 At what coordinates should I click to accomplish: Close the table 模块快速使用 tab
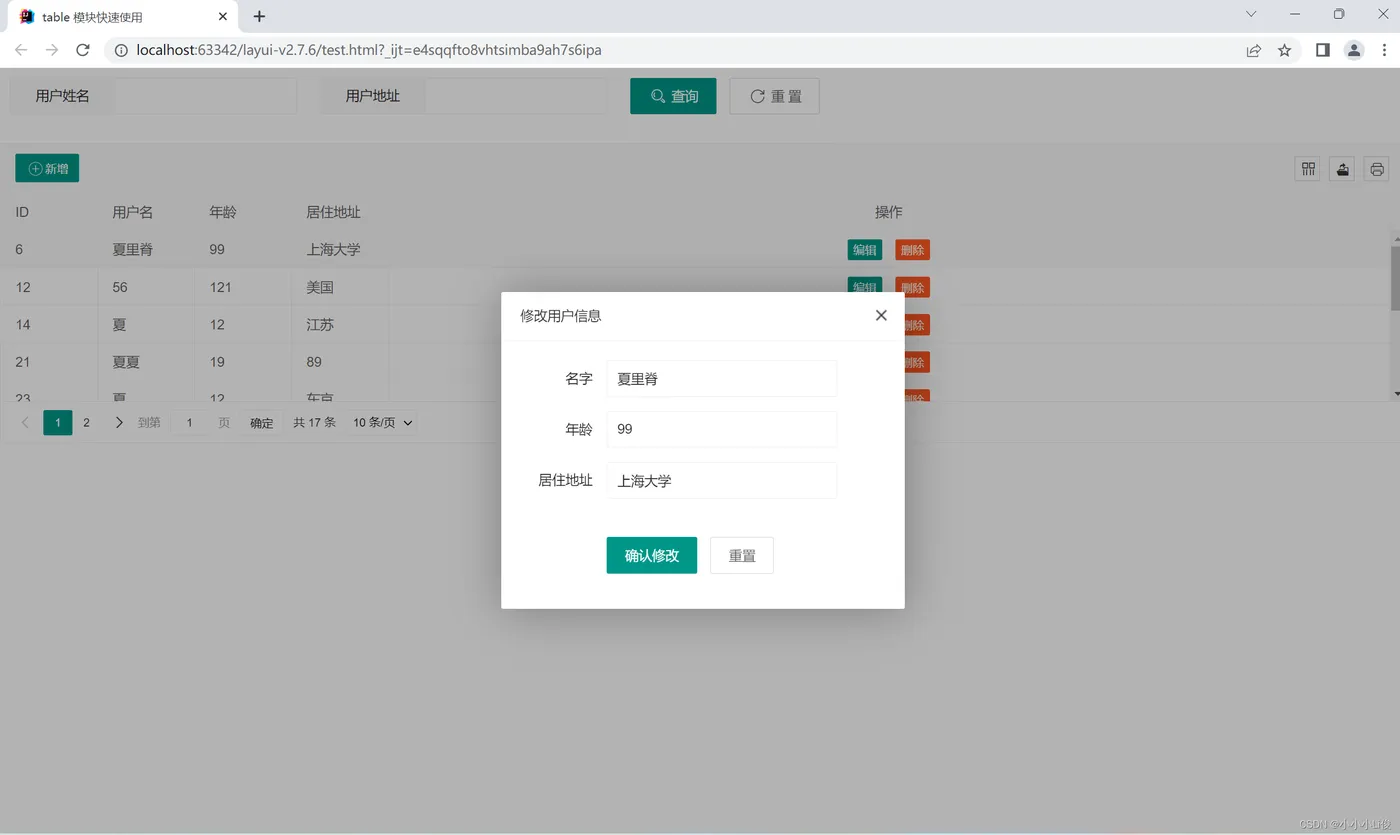pyautogui.click(x=223, y=17)
